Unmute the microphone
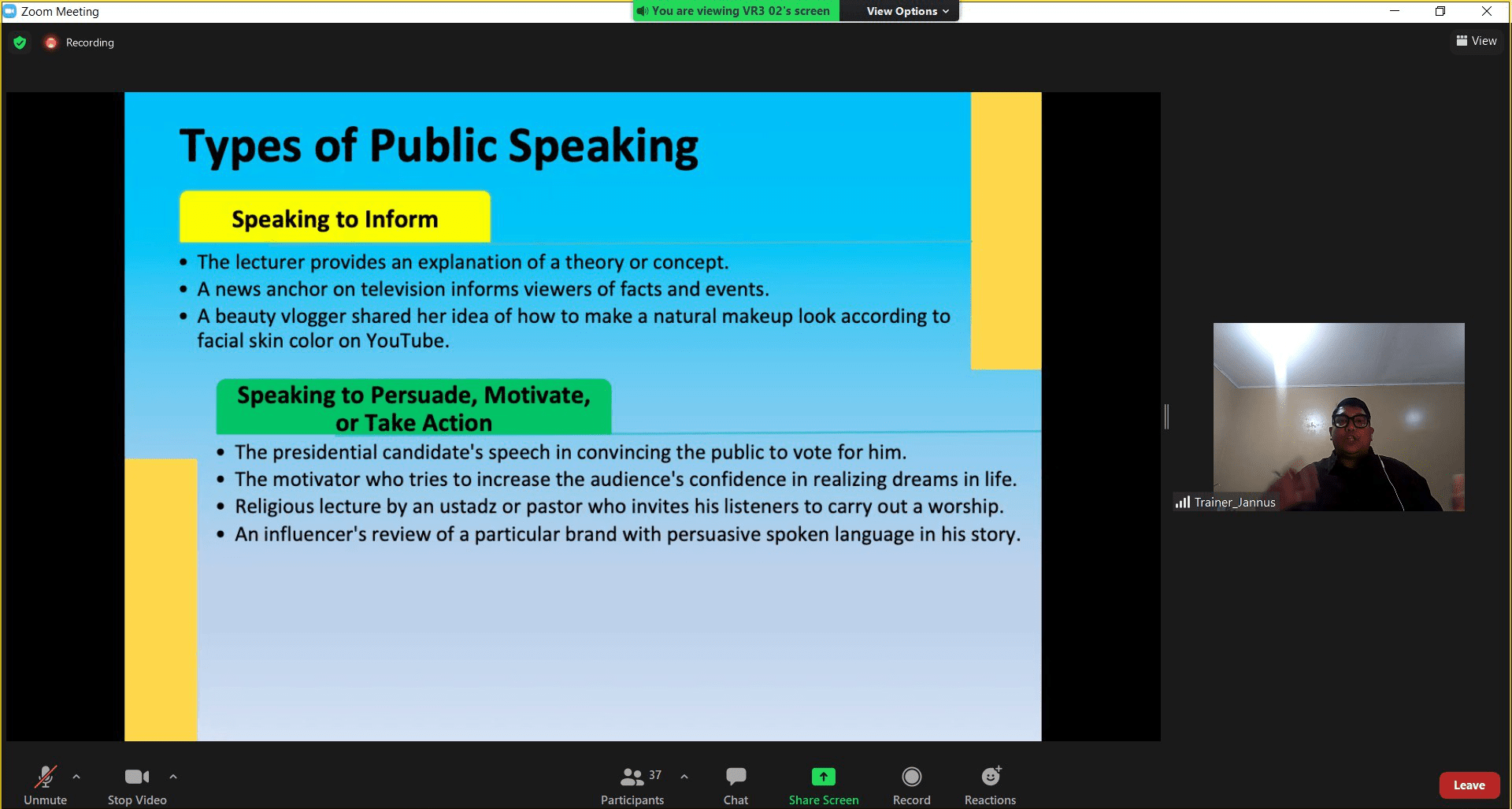 pos(45,776)
